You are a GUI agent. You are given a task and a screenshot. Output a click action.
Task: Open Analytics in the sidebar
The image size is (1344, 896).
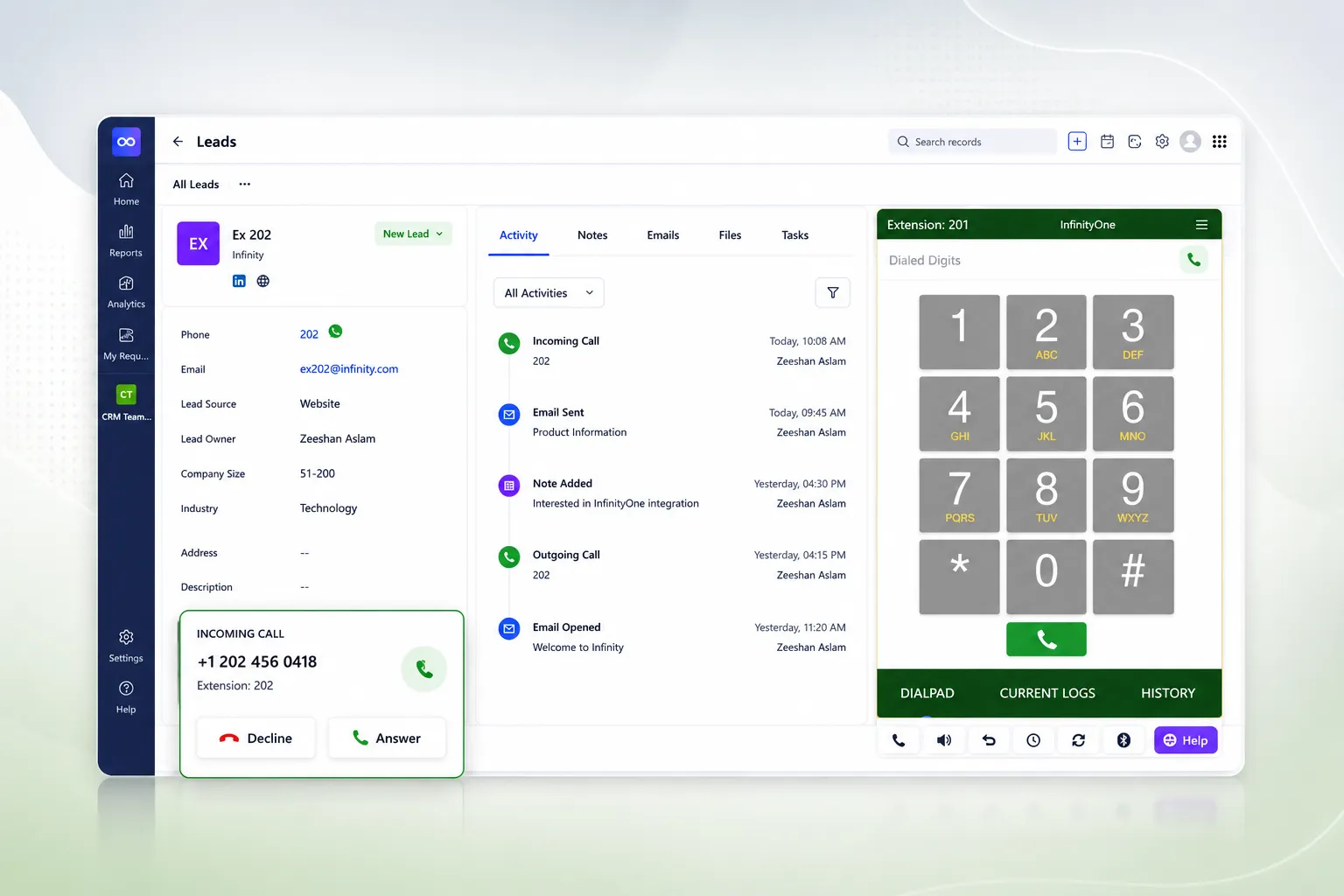[126, 292]
